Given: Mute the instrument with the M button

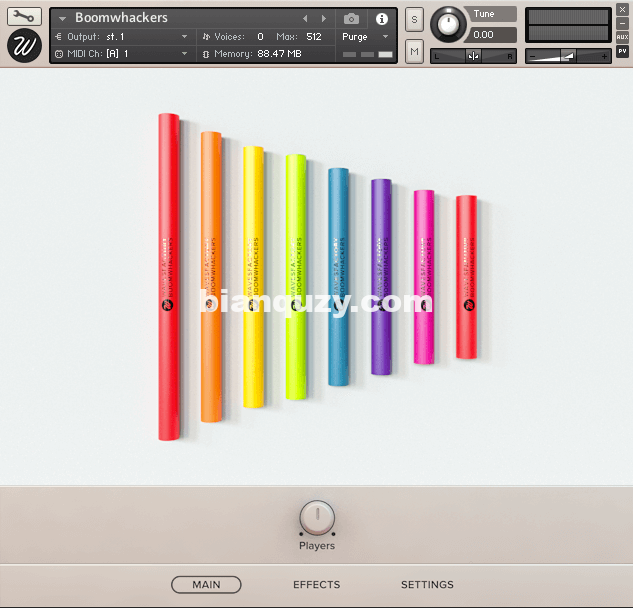Looking at the screenshot, I should [414, 51].
